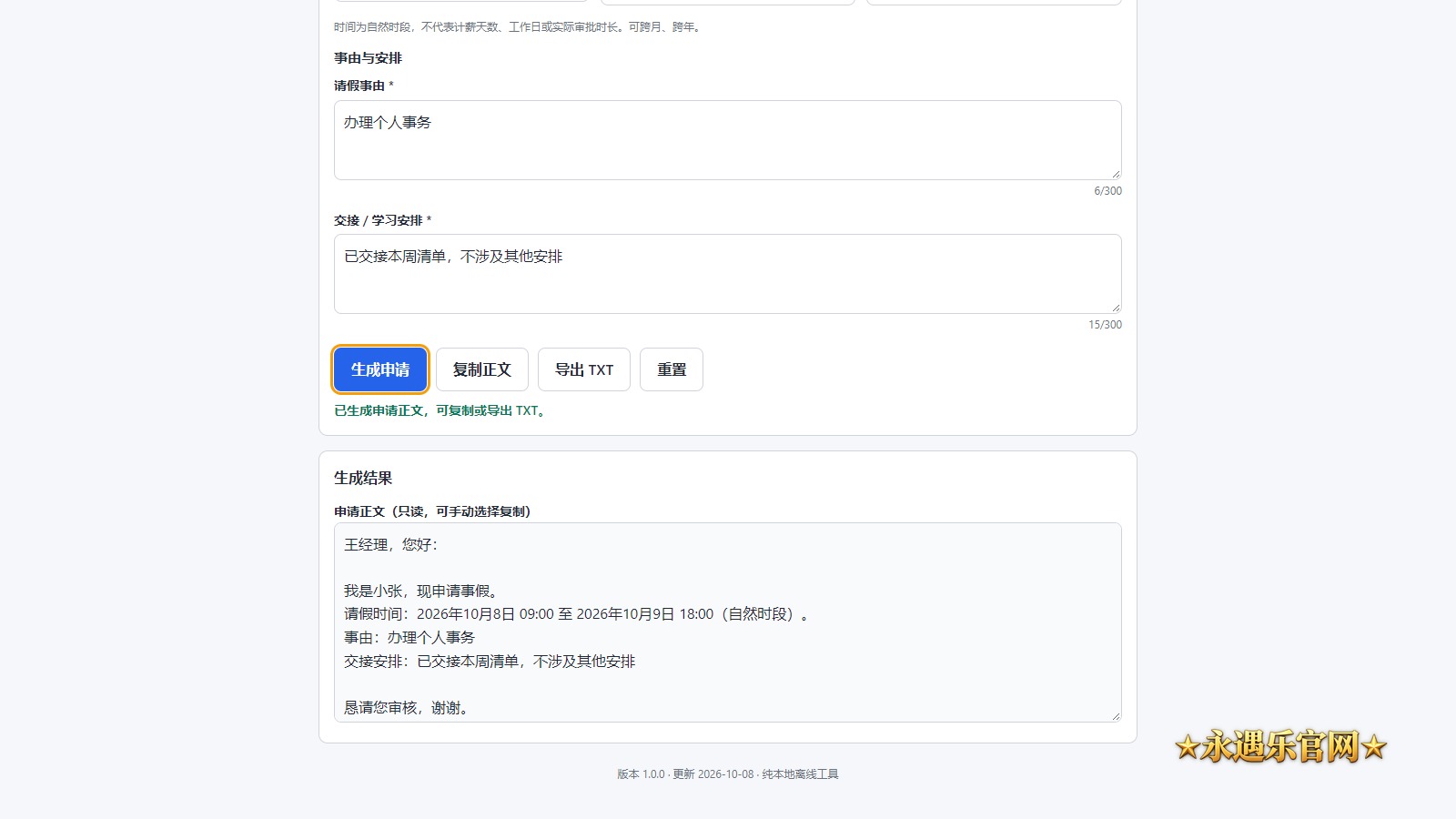
Task: Click the 请假时间 line in the result
Action: (577, 614)
